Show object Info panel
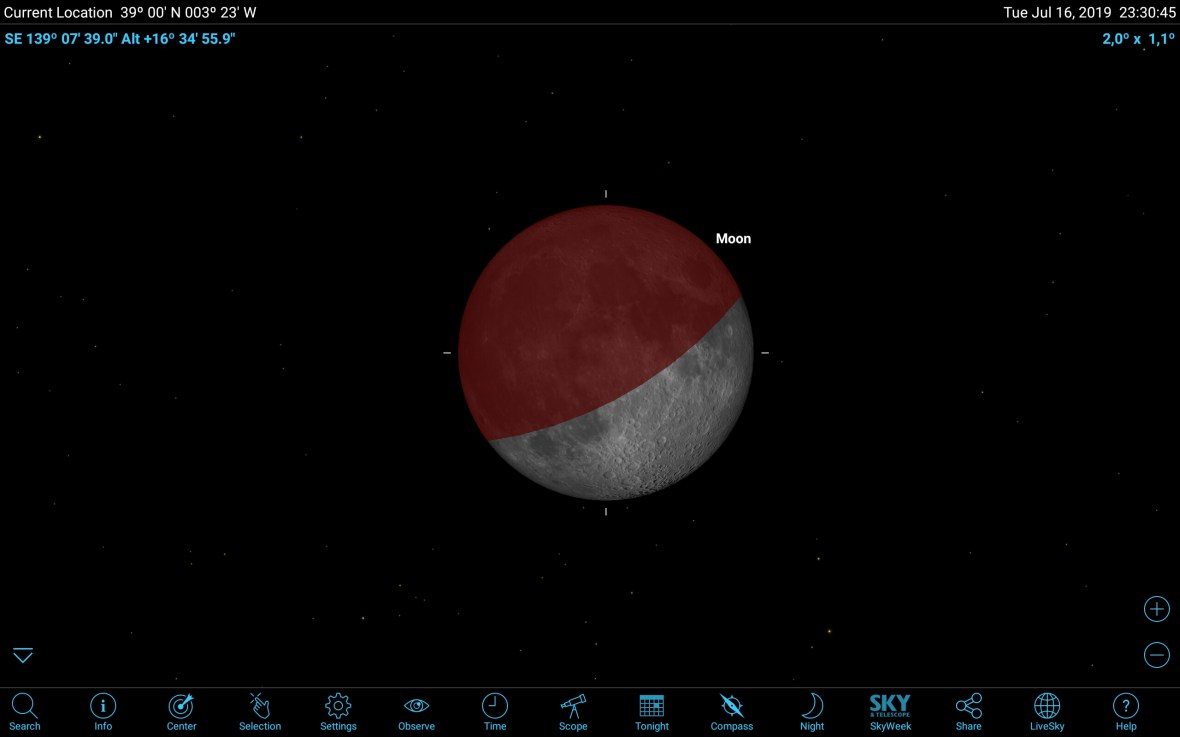Viewport: 1180px width, 737px height. [103, 711]
